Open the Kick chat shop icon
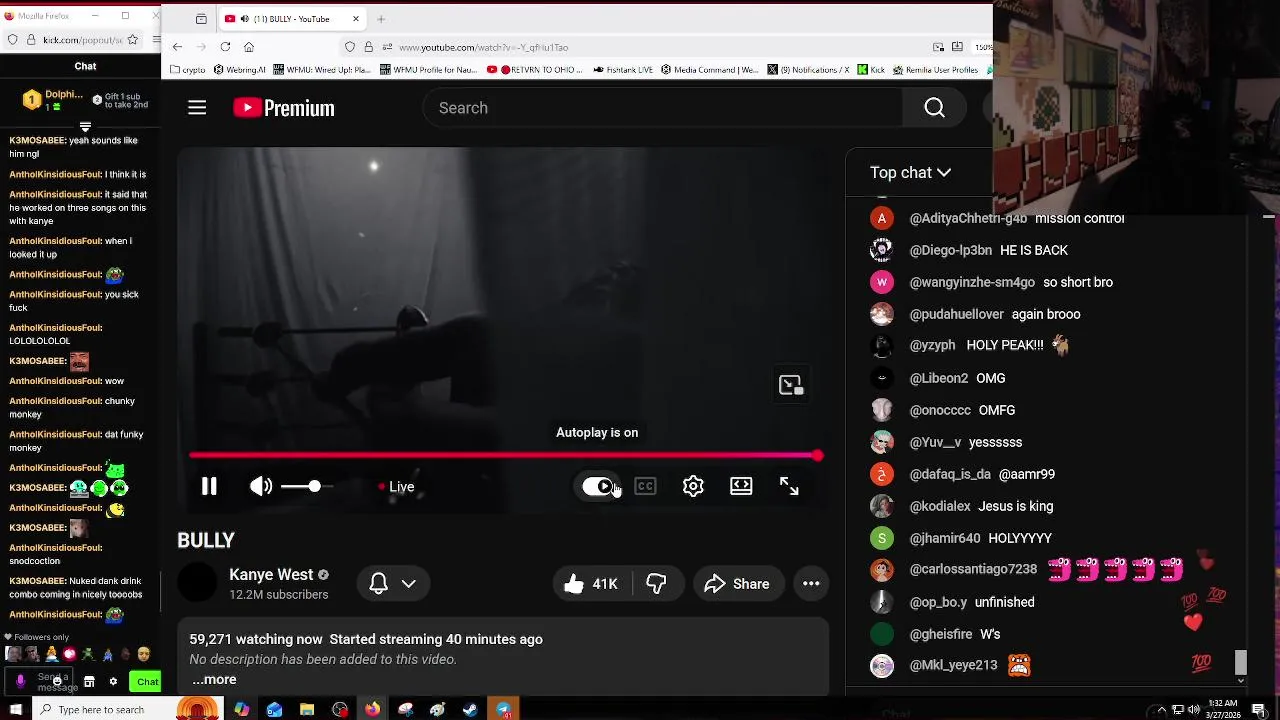This screenshot has width=1280, height=720. (x=89, y=682)
